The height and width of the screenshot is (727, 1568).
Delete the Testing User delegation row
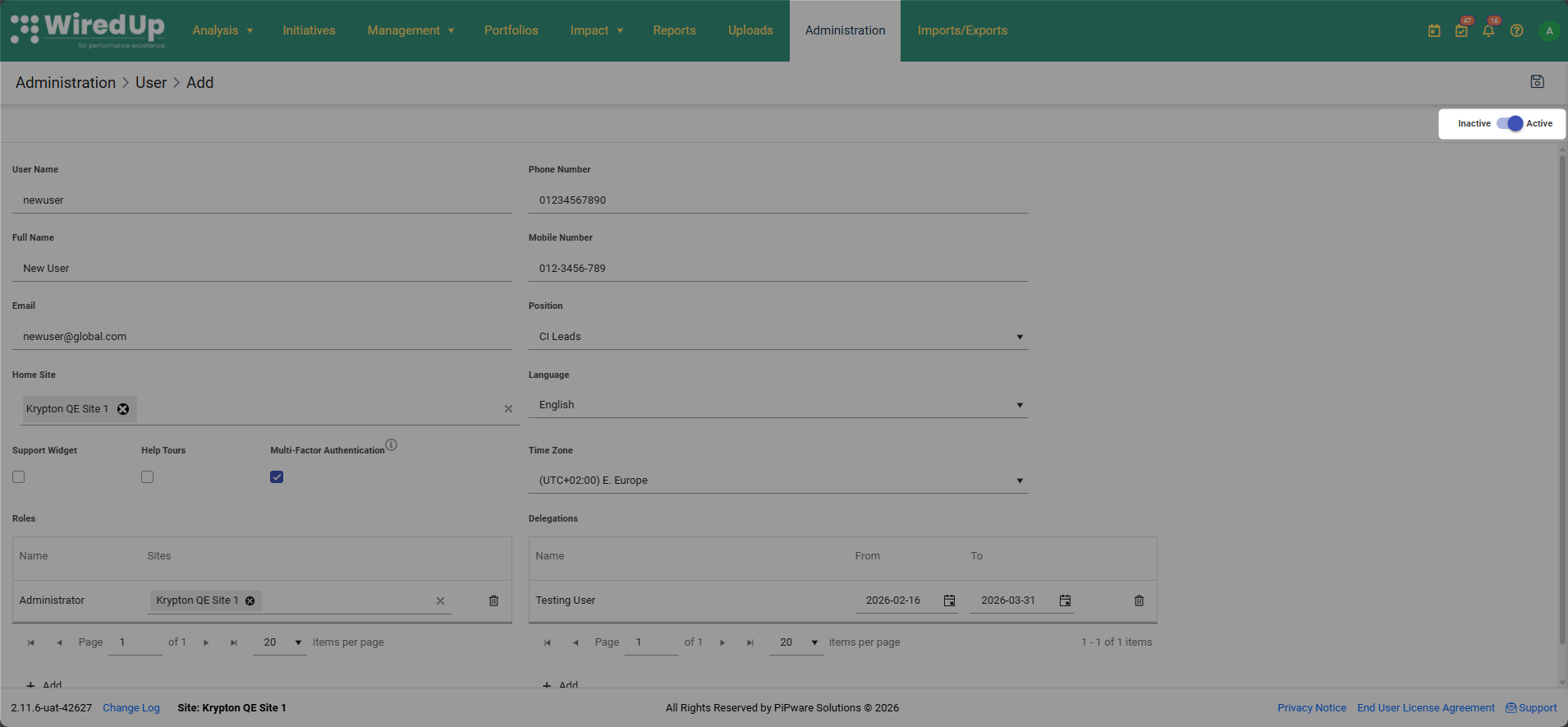point(1139,600)
